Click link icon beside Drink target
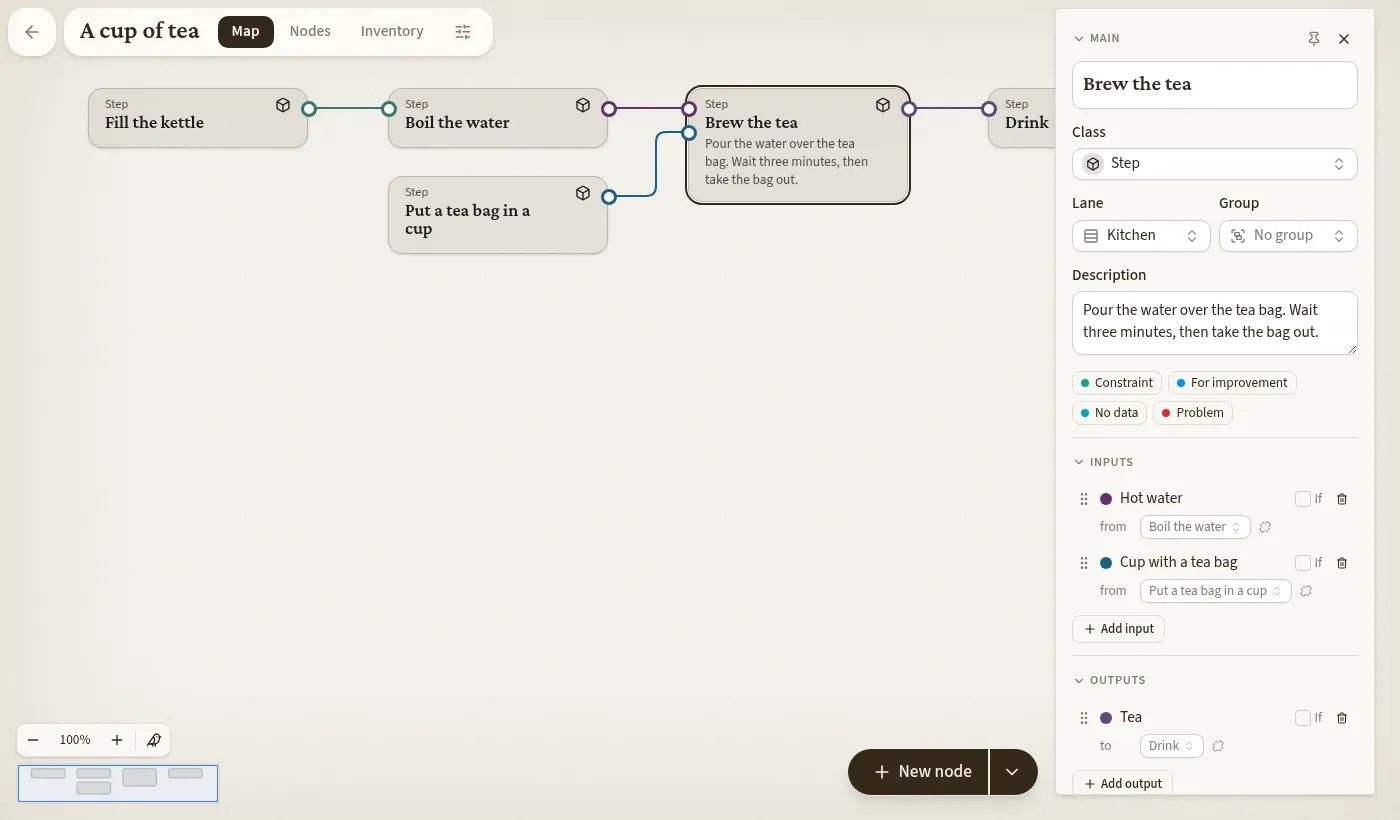The width and height of the screenshot is (1400, 820). pos(1217,746)
